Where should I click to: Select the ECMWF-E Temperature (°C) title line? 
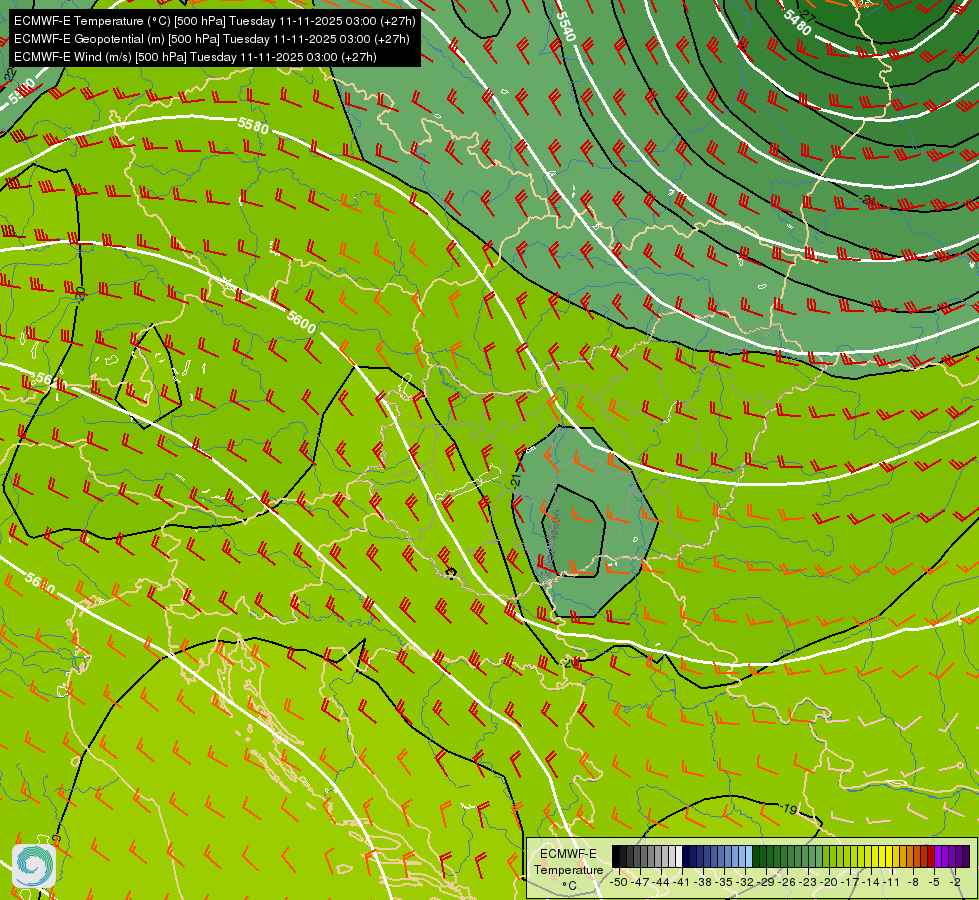coord(214,21)
